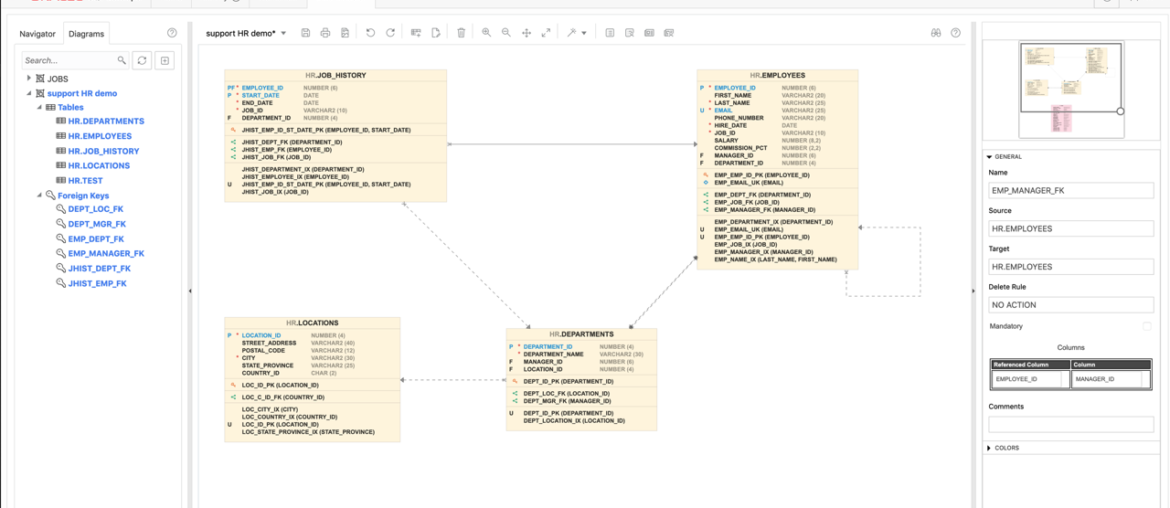This screenshot has width=1170, height=508.
Task: Collapse the Tables tree folder
Action: 40,107
